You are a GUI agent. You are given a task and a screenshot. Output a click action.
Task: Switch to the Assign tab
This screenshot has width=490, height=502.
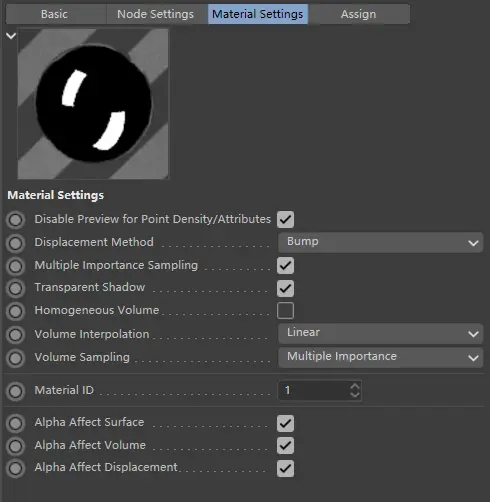point(358,14)
